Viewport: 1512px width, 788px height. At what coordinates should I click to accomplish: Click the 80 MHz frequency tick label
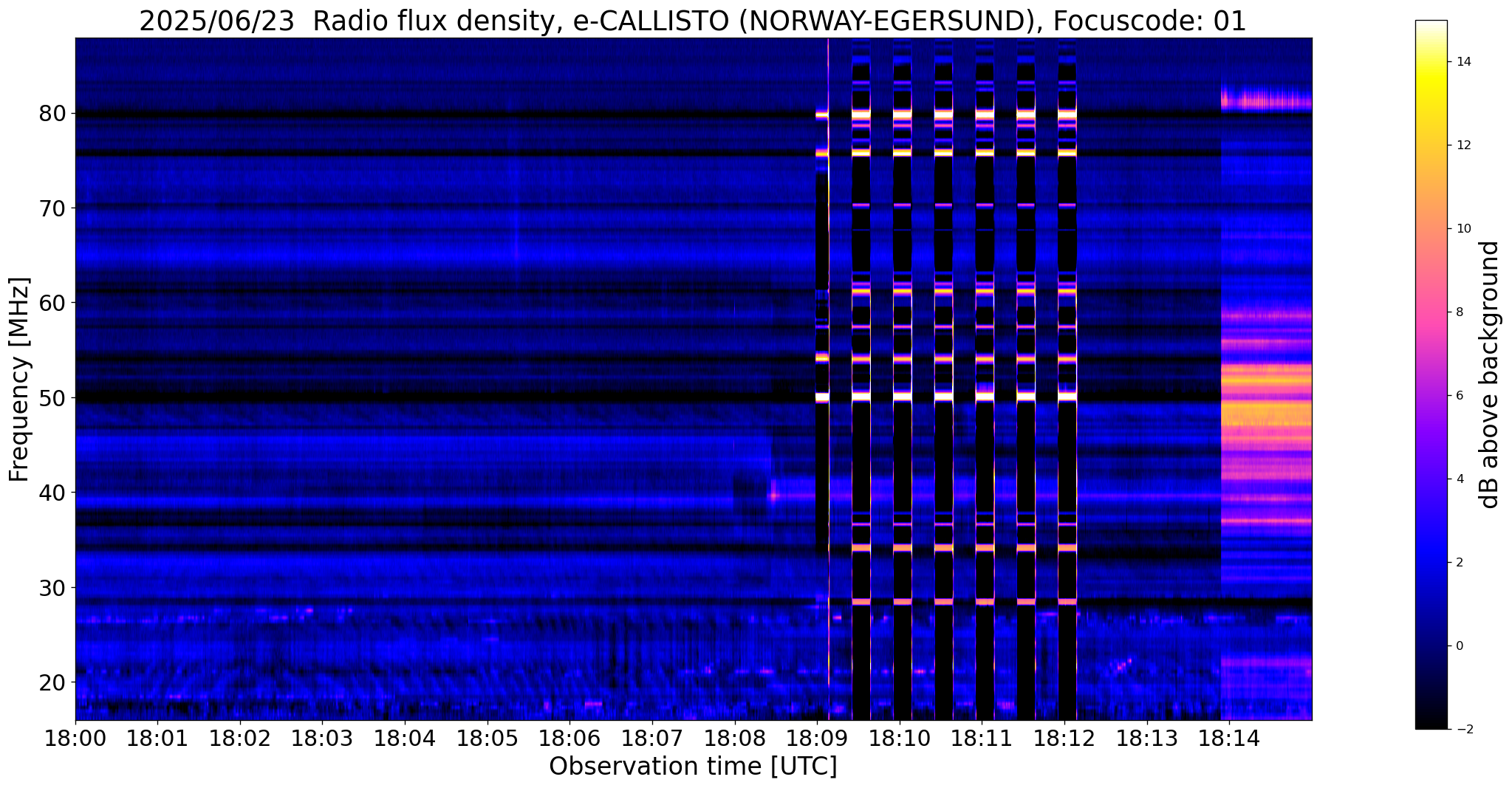pos(52,114)
